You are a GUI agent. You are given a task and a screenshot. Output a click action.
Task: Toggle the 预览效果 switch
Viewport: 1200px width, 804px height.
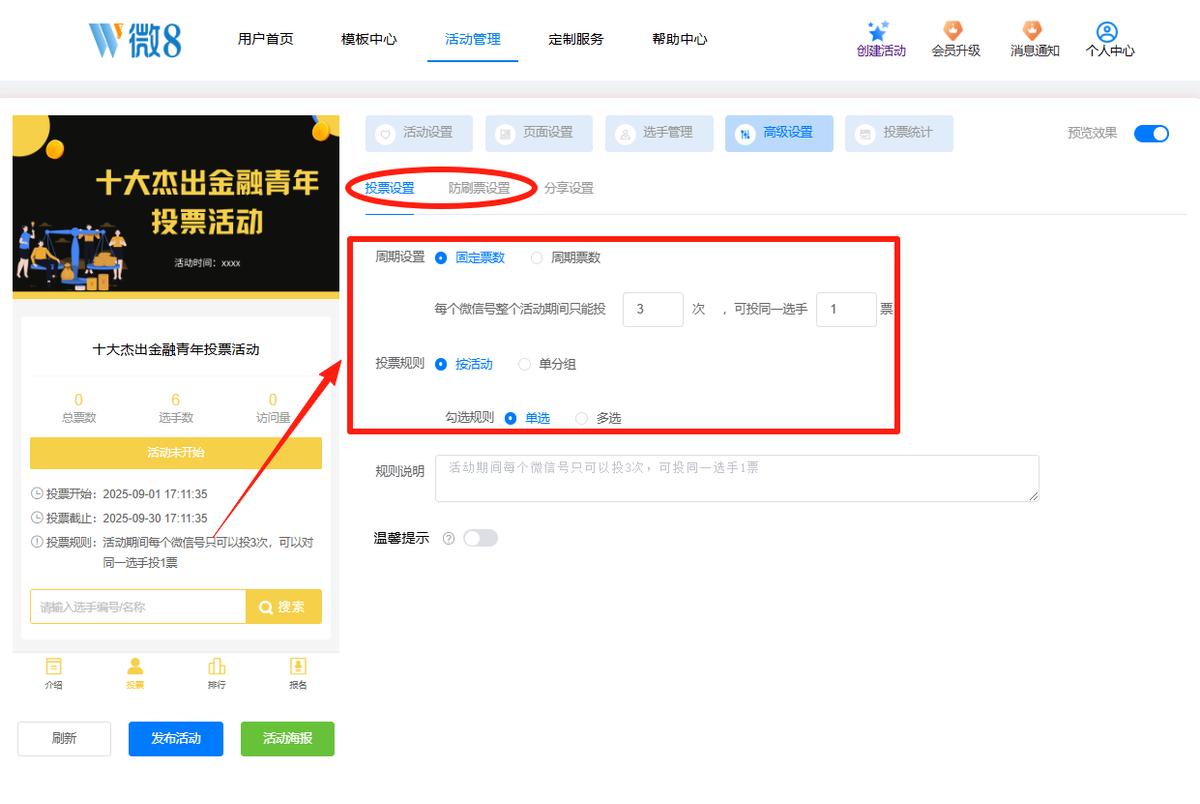1151,134
